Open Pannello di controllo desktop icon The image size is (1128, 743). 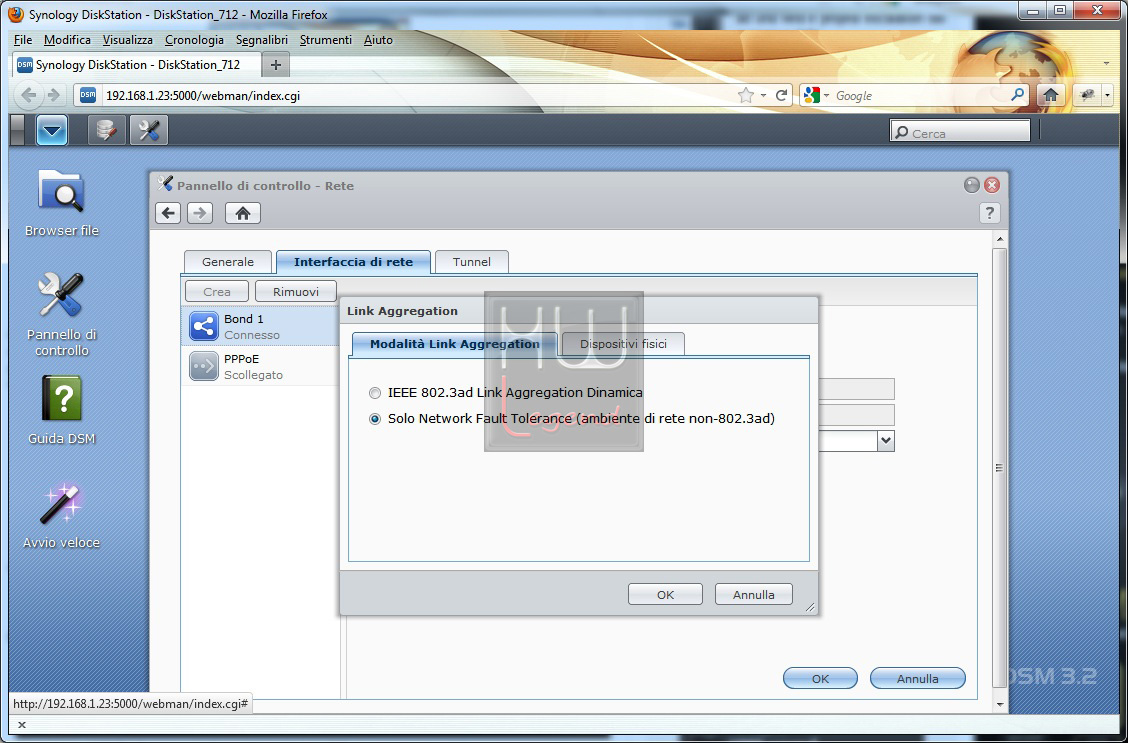pos(62,314)
